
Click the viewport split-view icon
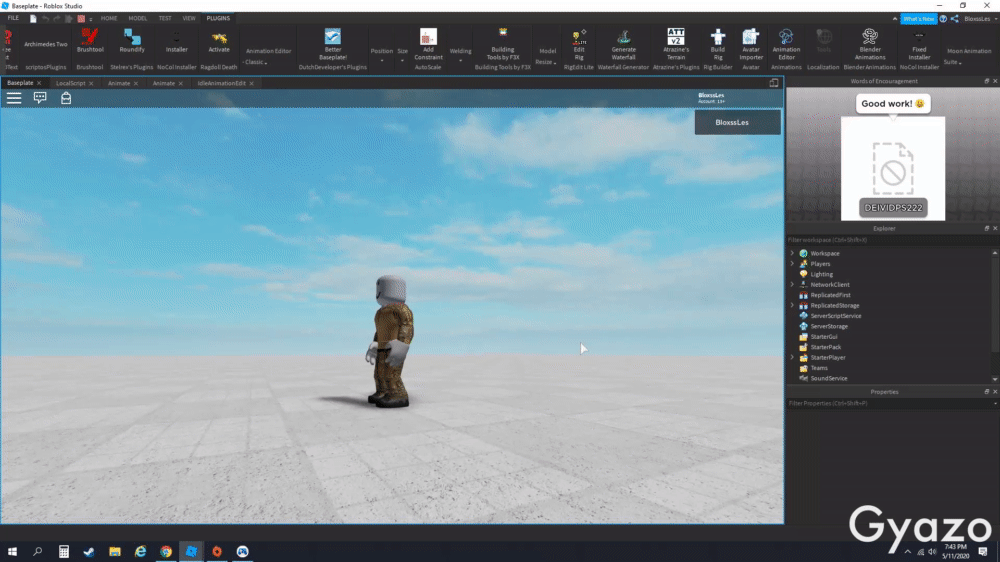[774, 83]
